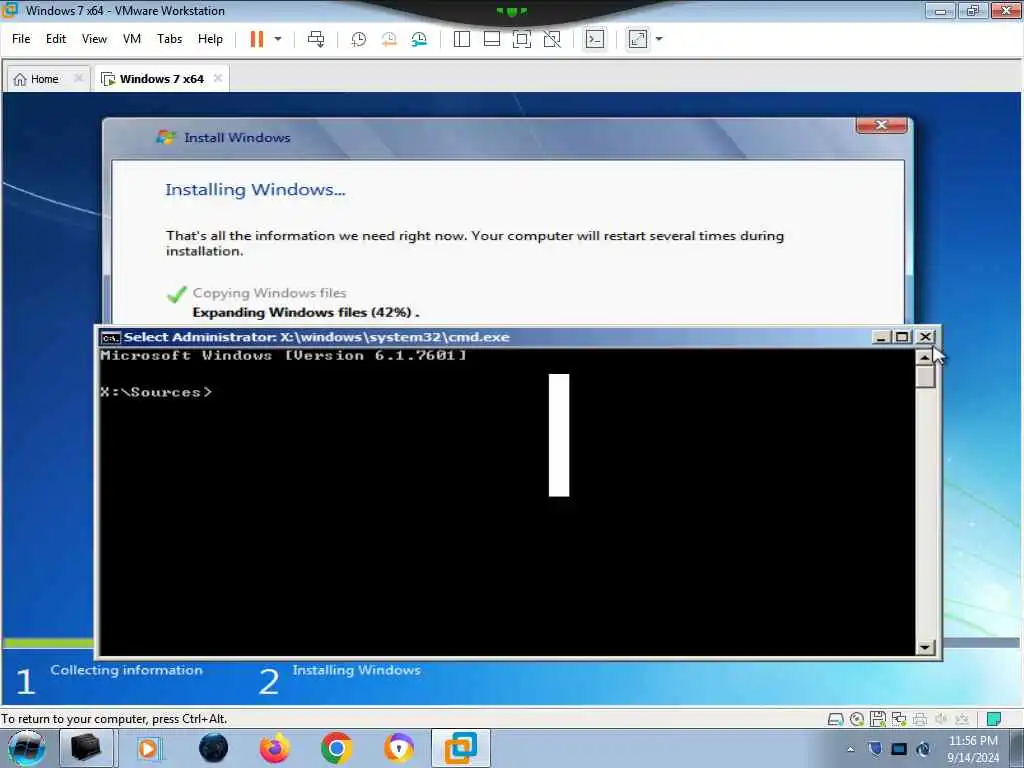Image resolution: width=1024 pixels, height=768 pixels.
Task: Revert VM to previous snapshot
Action: [x=389, y=39]
